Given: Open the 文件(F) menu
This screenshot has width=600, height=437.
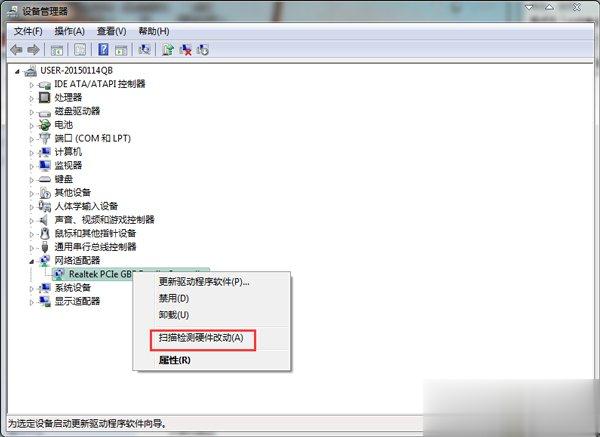Looking at the screenshot, I should coord(28,31).
